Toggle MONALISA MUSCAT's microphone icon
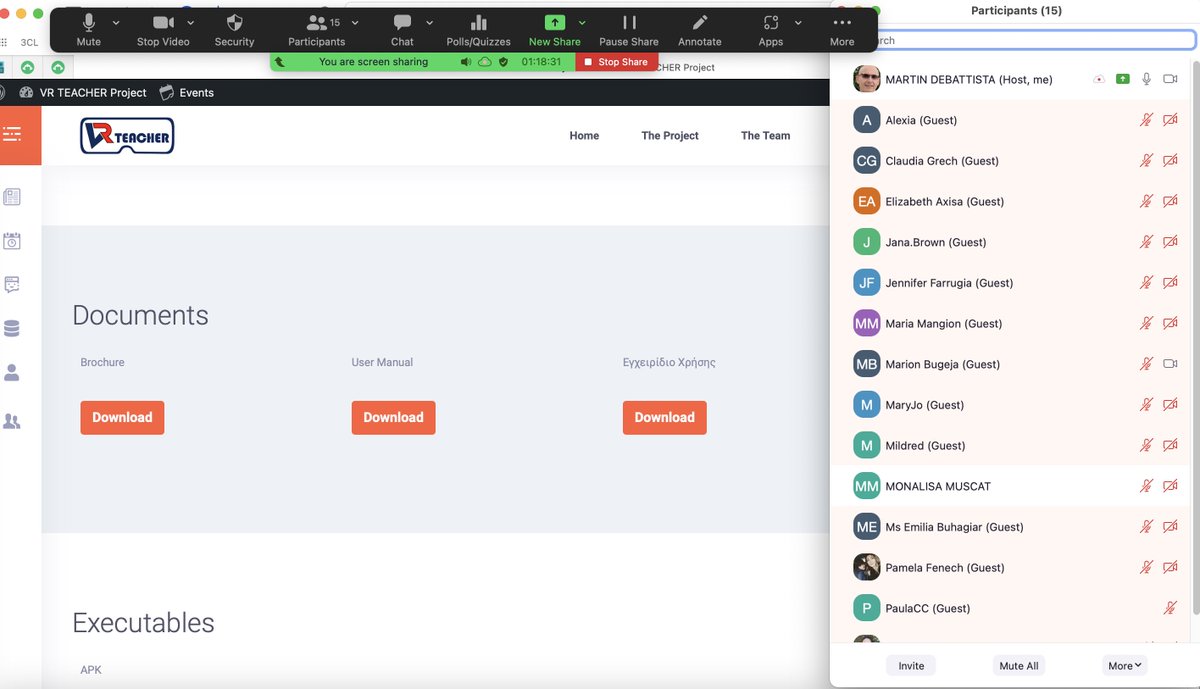This screenshot has height=689, width=1200. point(1147,486)
